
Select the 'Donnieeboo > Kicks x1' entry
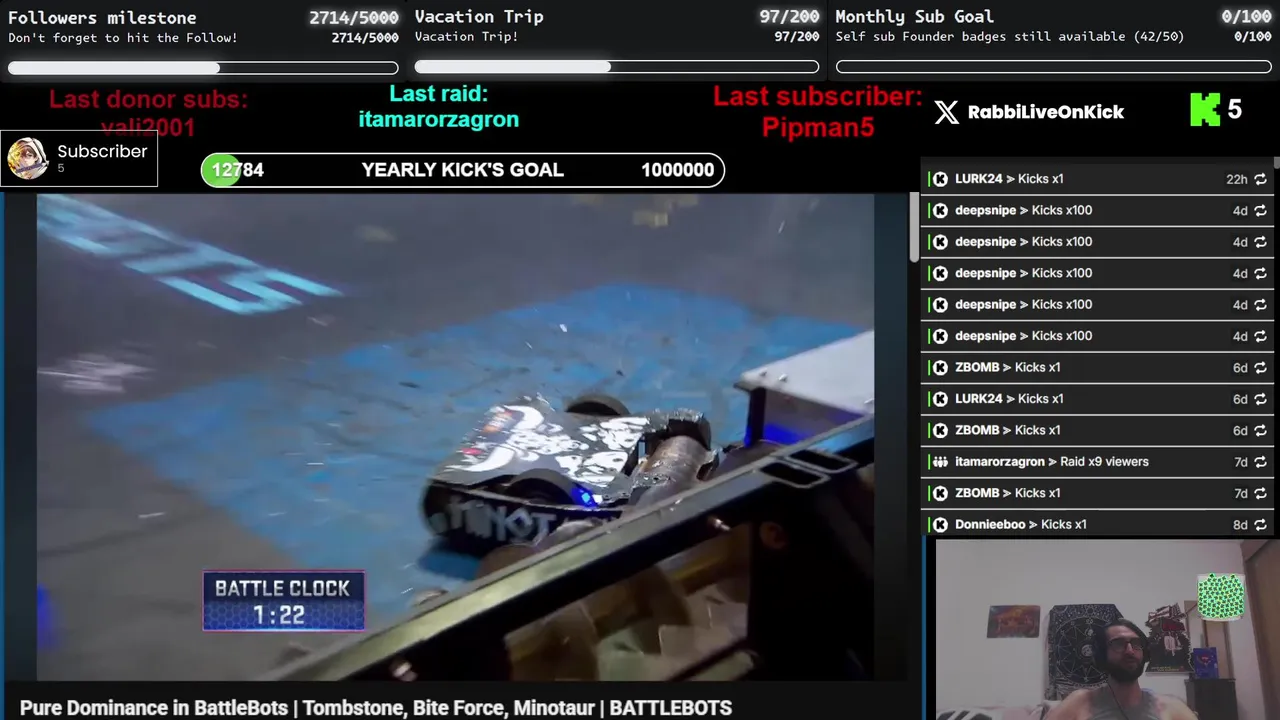(x=1097, y=525)
